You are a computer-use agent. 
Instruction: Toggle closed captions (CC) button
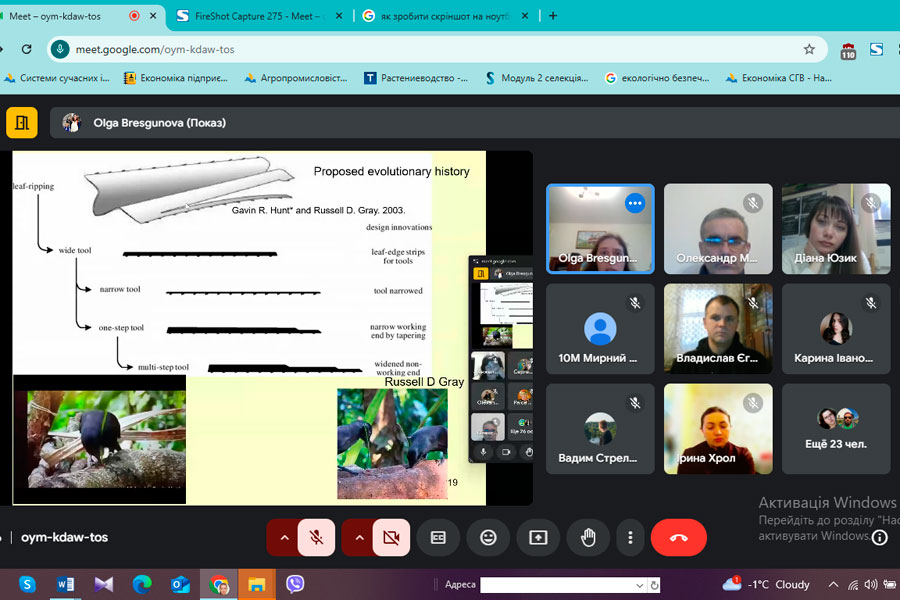point(438,538)
